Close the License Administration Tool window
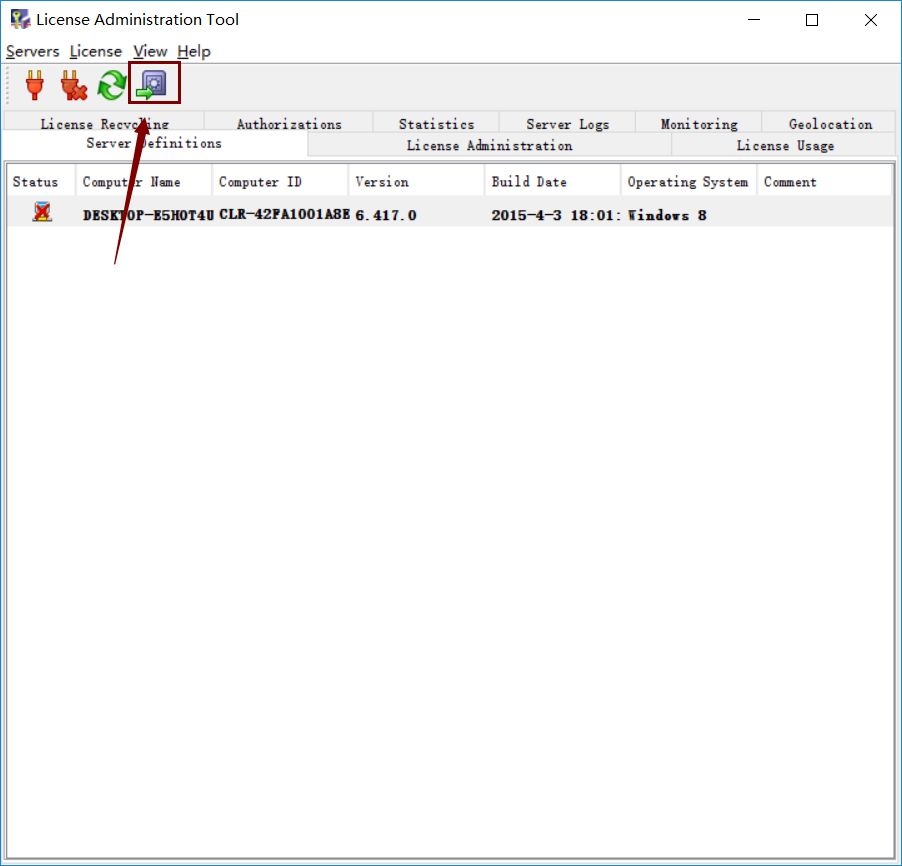The image size is (902, 866). pyautogui.click(x=870, y=20)
